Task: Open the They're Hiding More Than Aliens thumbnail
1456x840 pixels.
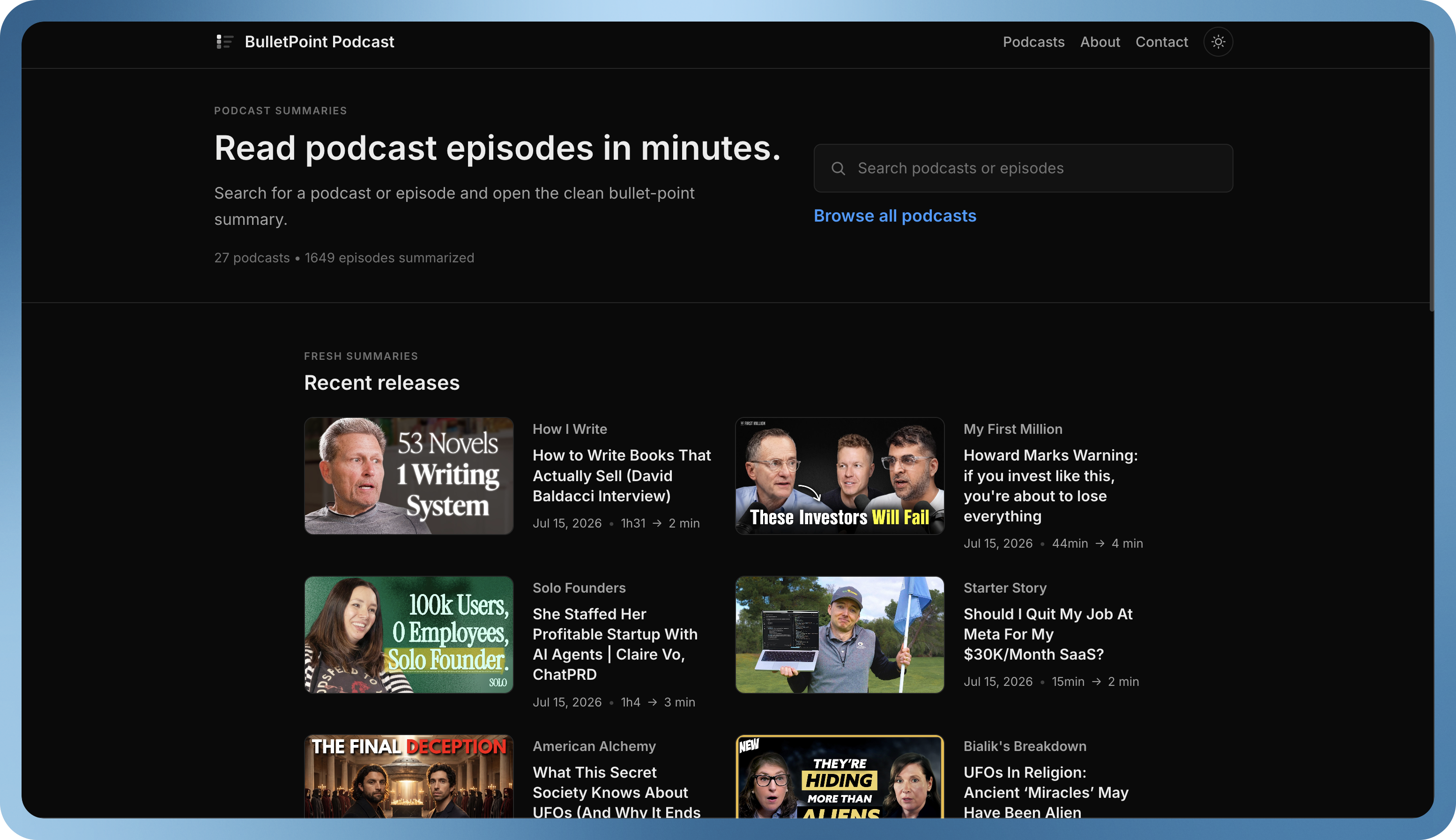Action: (839, 776)
